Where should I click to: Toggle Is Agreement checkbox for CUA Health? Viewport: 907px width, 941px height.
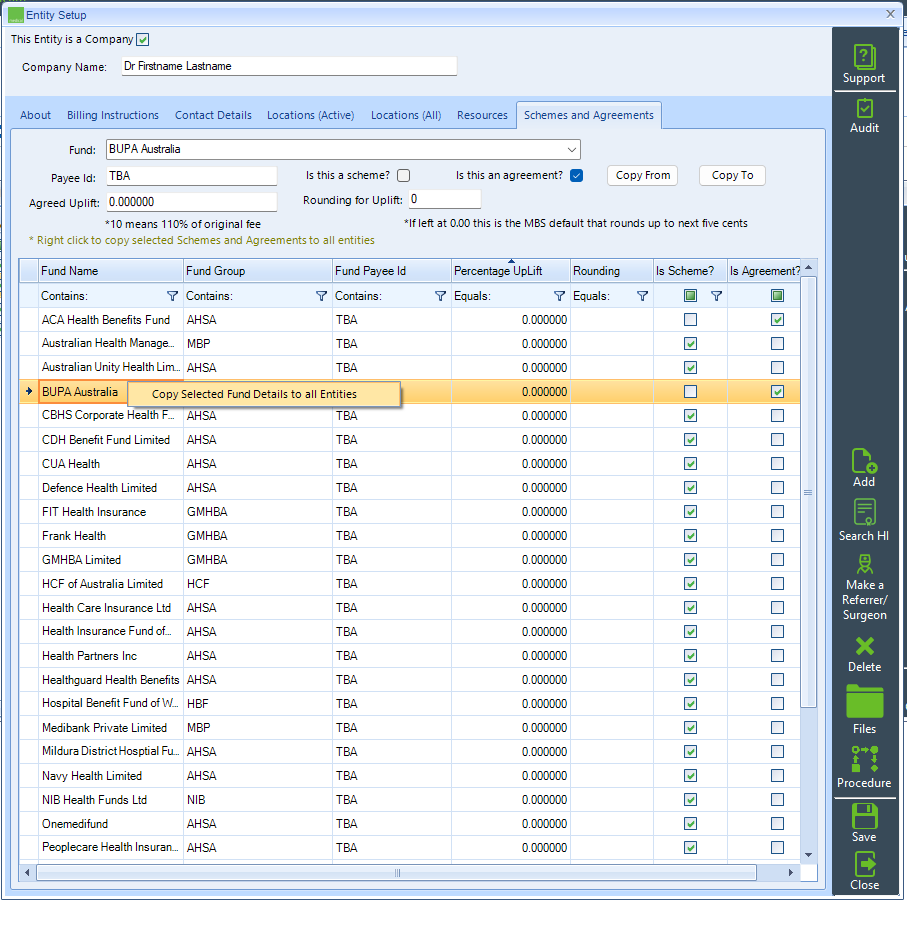point(777,464)
